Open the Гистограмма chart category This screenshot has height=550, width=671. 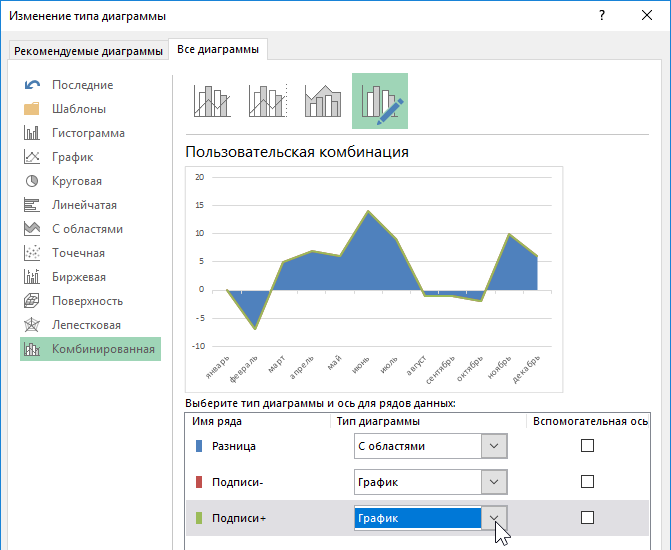click(88, 133)
